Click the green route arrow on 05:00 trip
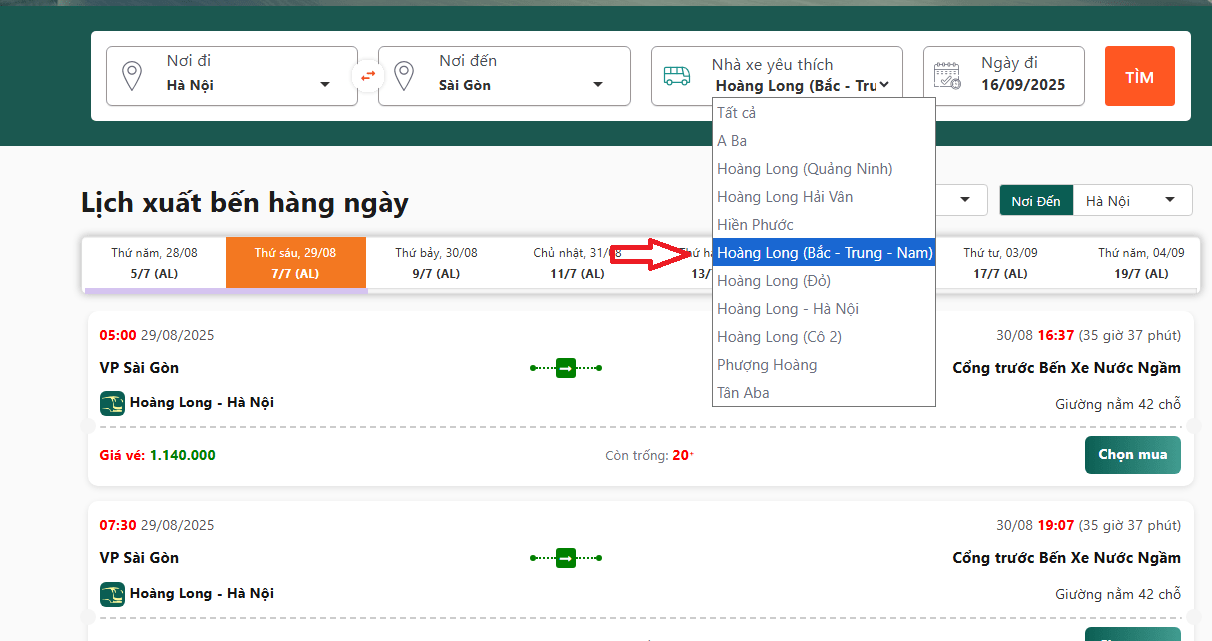 point(566,368)
